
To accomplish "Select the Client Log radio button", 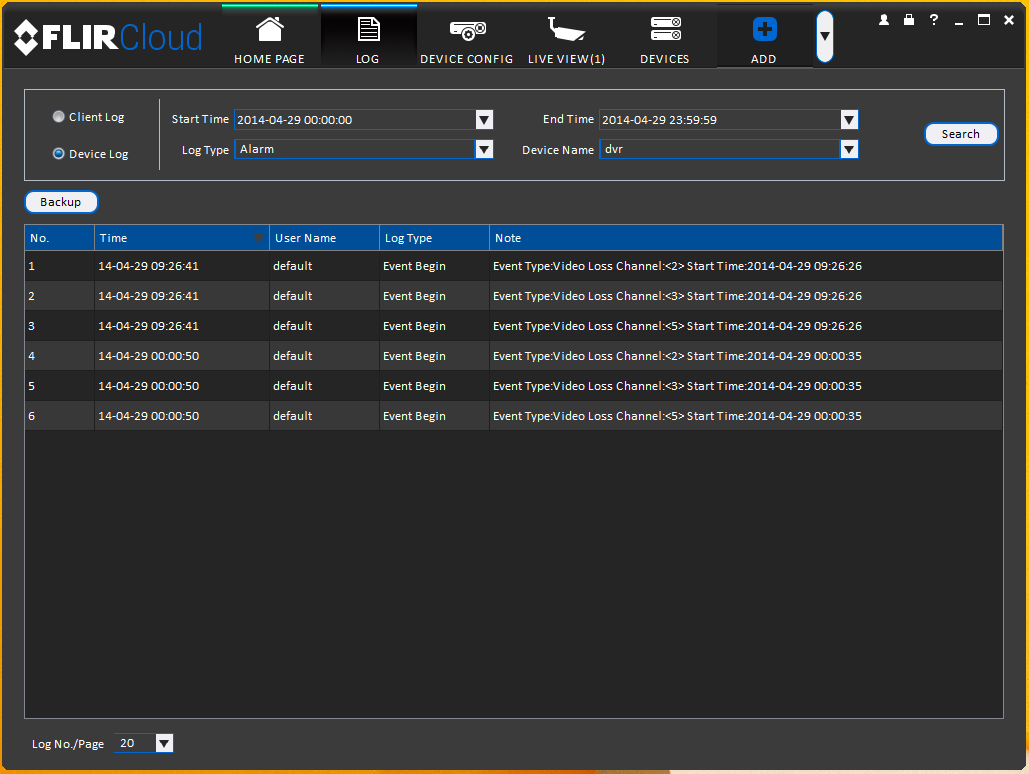I will pos(58,117).
